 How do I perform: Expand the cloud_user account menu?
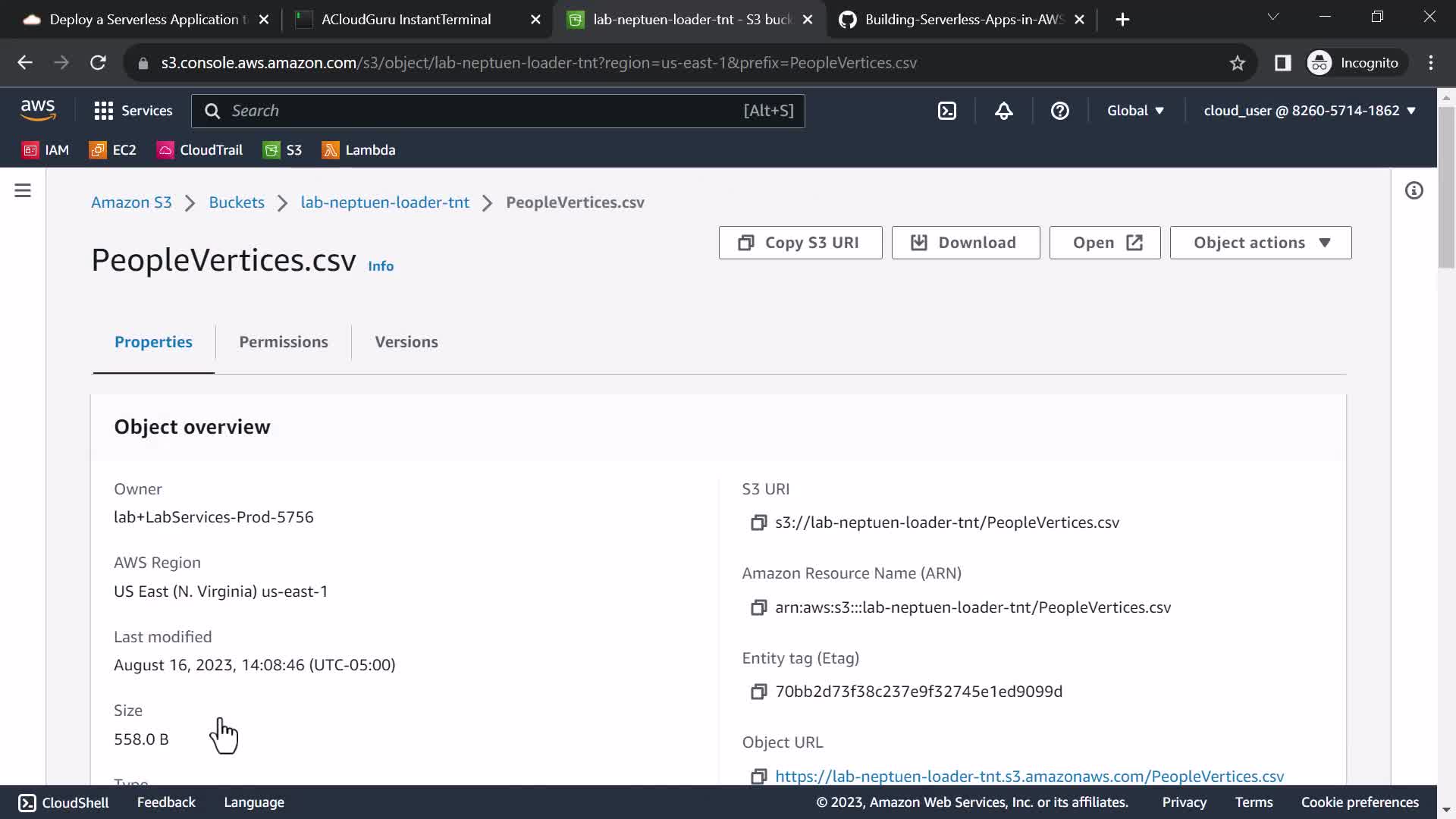1310,111
